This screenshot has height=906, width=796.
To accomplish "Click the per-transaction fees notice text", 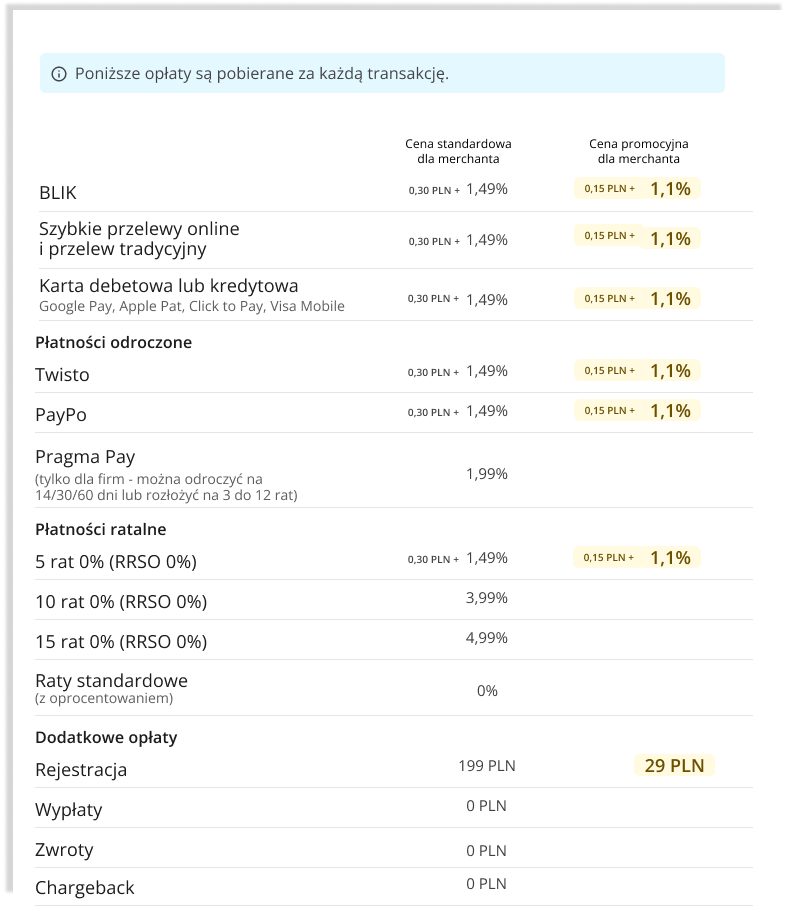I will click(x=261, y=74).
